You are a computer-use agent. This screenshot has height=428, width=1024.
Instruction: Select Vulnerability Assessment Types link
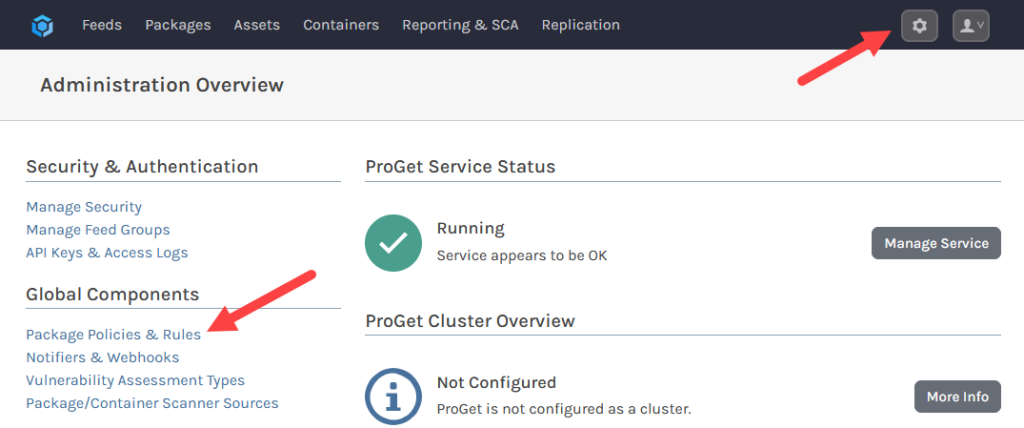tap(135, 380)
